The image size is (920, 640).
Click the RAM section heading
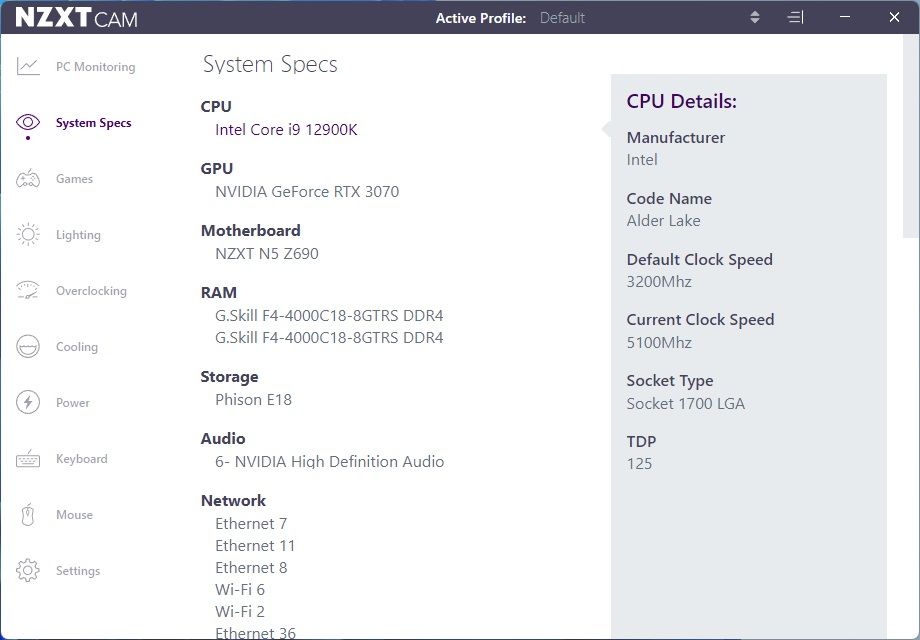(219, 292)
